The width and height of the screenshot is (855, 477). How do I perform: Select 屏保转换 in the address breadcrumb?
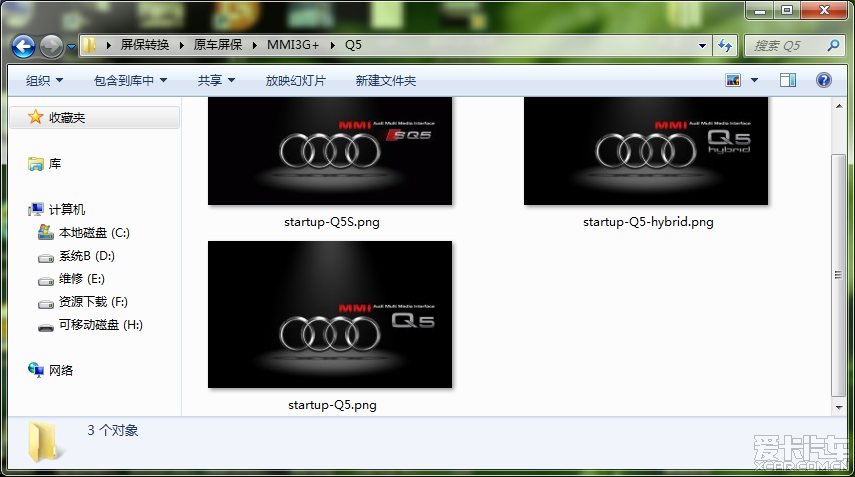point(144,45)
